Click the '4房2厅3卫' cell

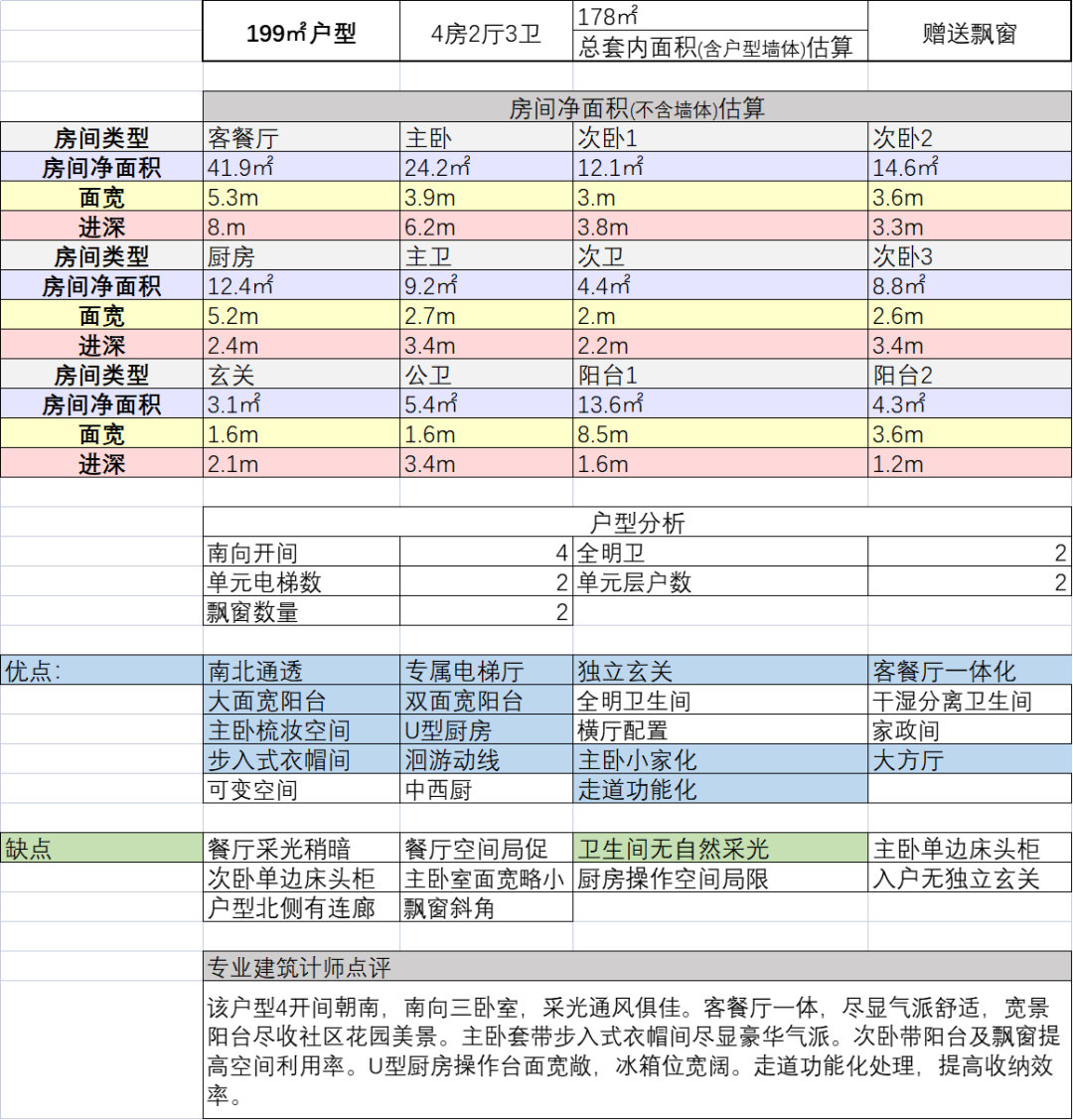point(486,32)
